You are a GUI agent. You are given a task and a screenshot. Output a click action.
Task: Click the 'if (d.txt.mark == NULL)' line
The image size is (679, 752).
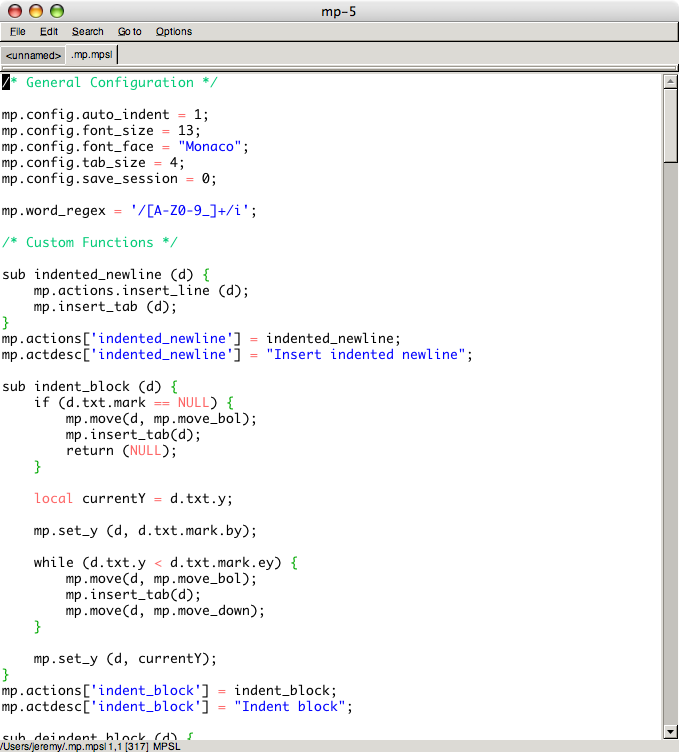coord(133,402)
